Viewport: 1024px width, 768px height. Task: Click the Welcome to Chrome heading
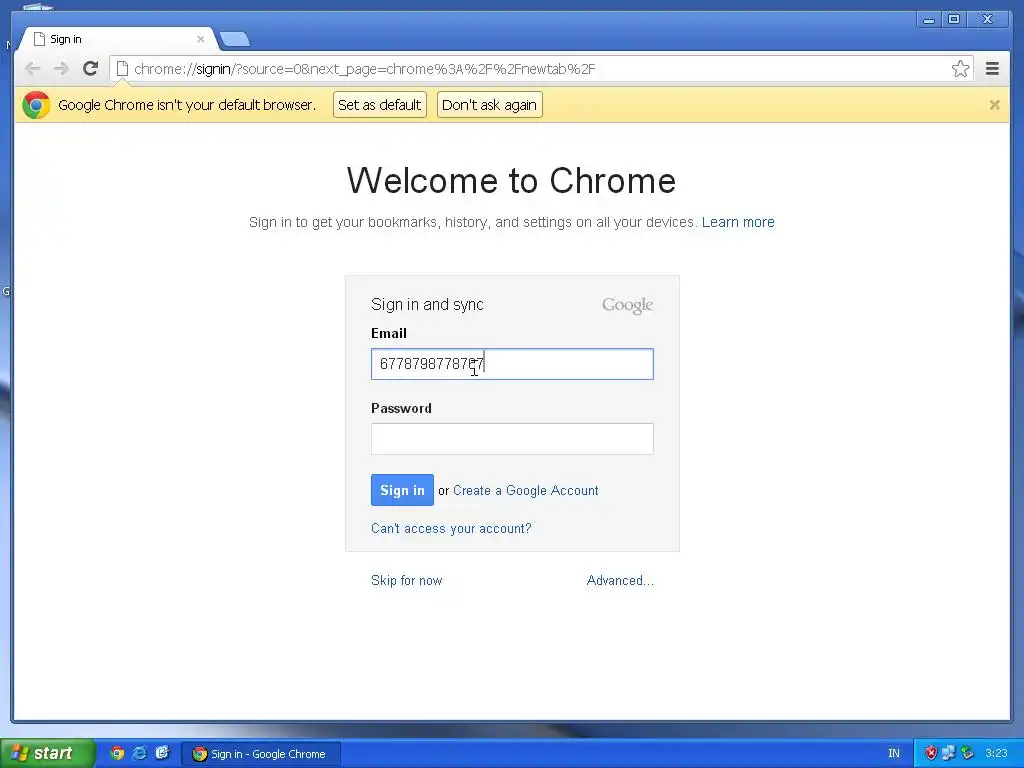(x=511, y=180)
